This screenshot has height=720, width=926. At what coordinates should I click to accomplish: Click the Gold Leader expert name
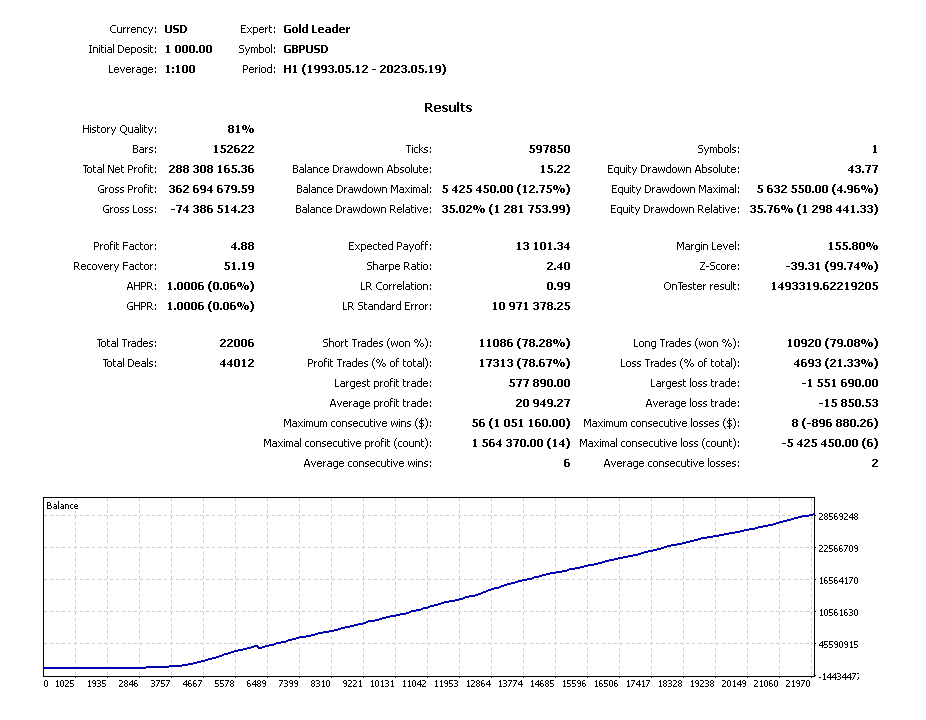pos(316,29)
